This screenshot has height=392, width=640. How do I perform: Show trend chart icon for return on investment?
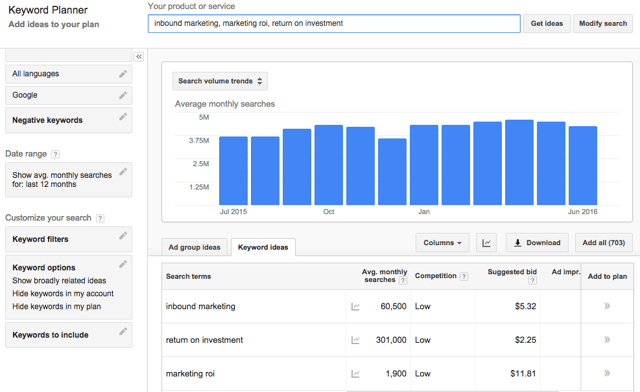[356, 340]
